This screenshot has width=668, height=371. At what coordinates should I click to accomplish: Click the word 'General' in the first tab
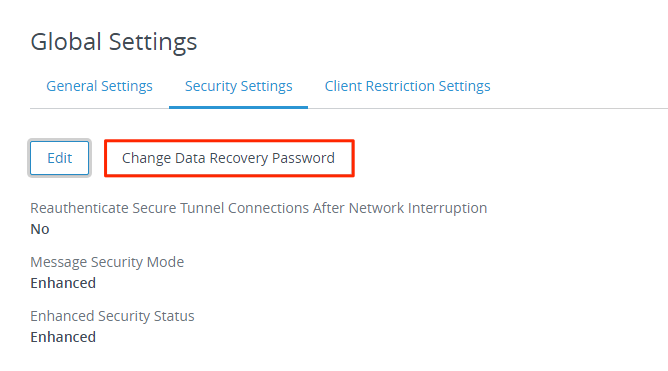point(72,86)
